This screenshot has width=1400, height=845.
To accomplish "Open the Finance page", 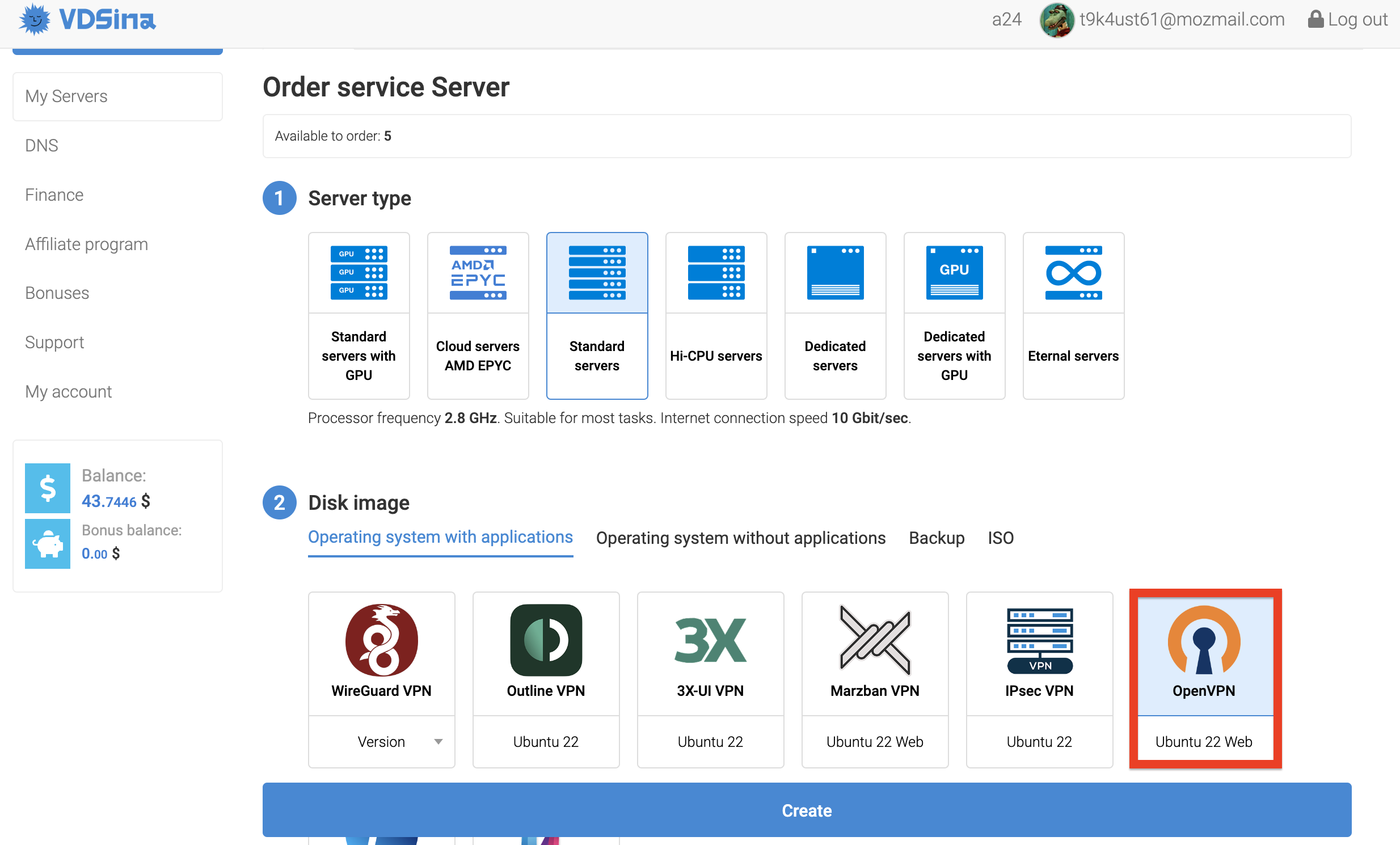I will (54, 195).
